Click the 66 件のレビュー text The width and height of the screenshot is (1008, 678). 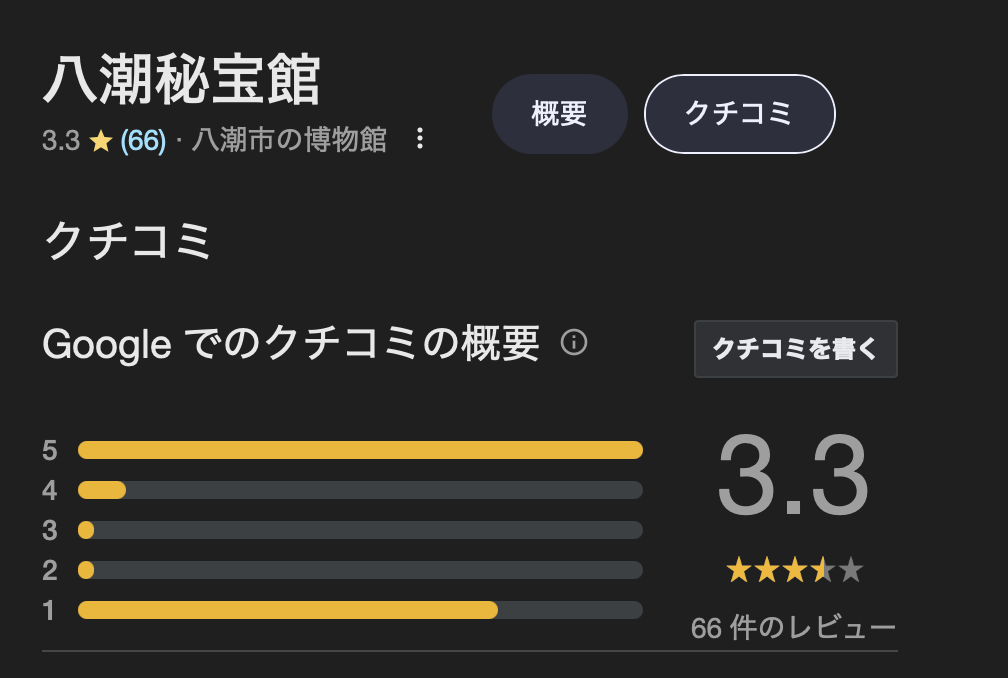pyautogui.click(x=793, y=628)
